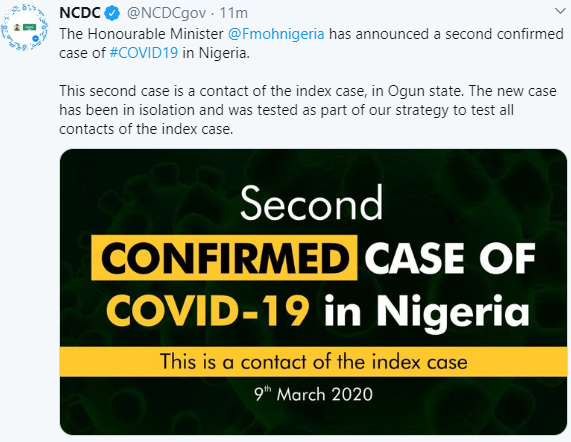Click the yellow 'contact of the index case' banner

coord(314,362)
